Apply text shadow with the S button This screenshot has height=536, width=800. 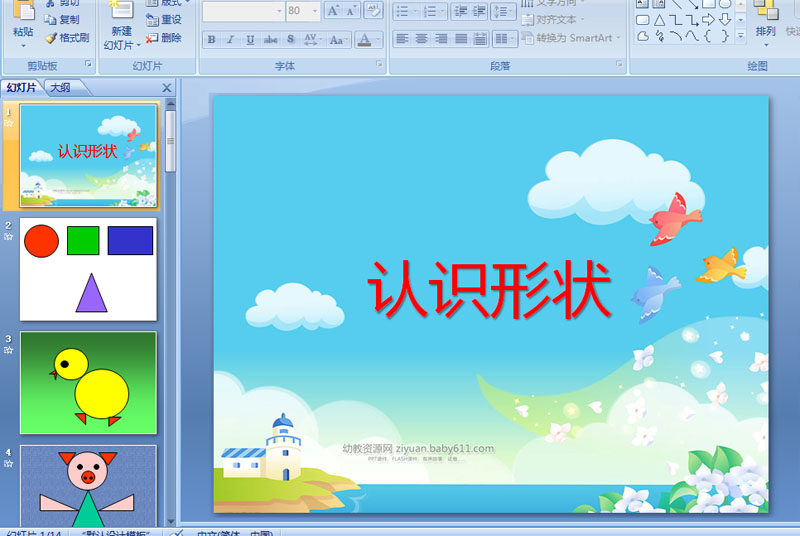pyautogui.click(x=290, y=39)
